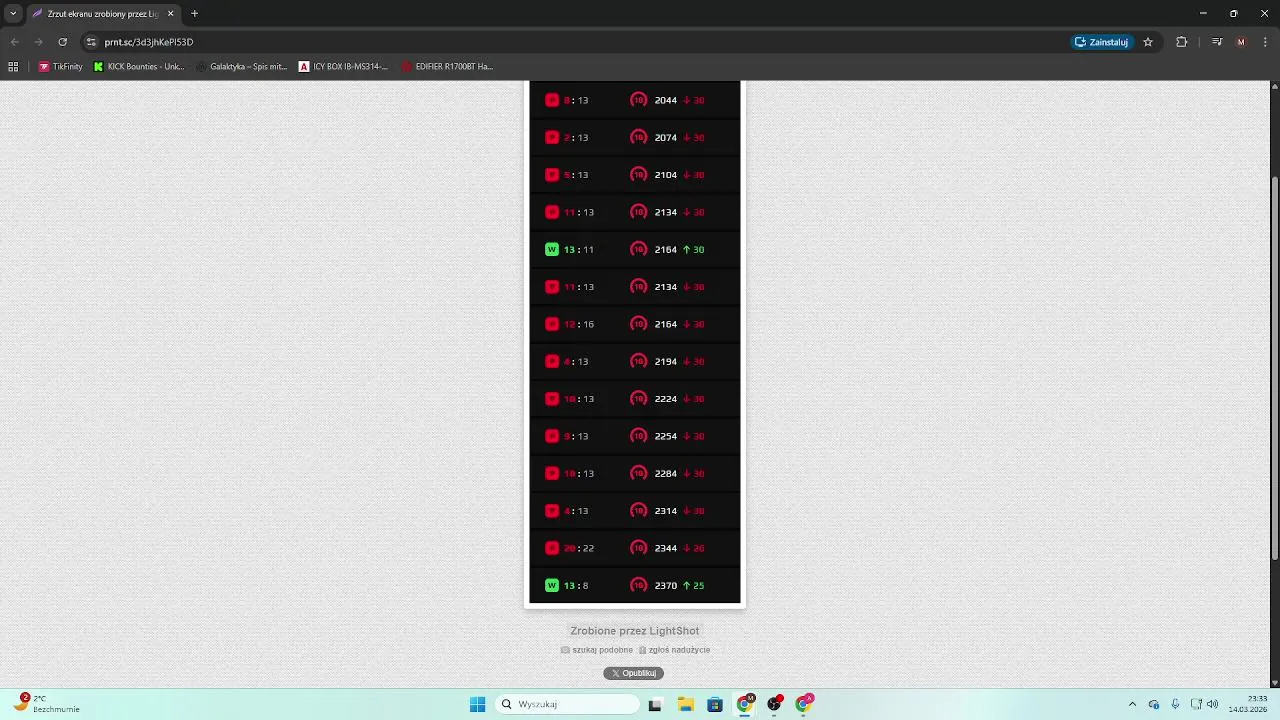Open the Windows Start menu
This screenshot has height=720, width=1280.
pos(477,704)
